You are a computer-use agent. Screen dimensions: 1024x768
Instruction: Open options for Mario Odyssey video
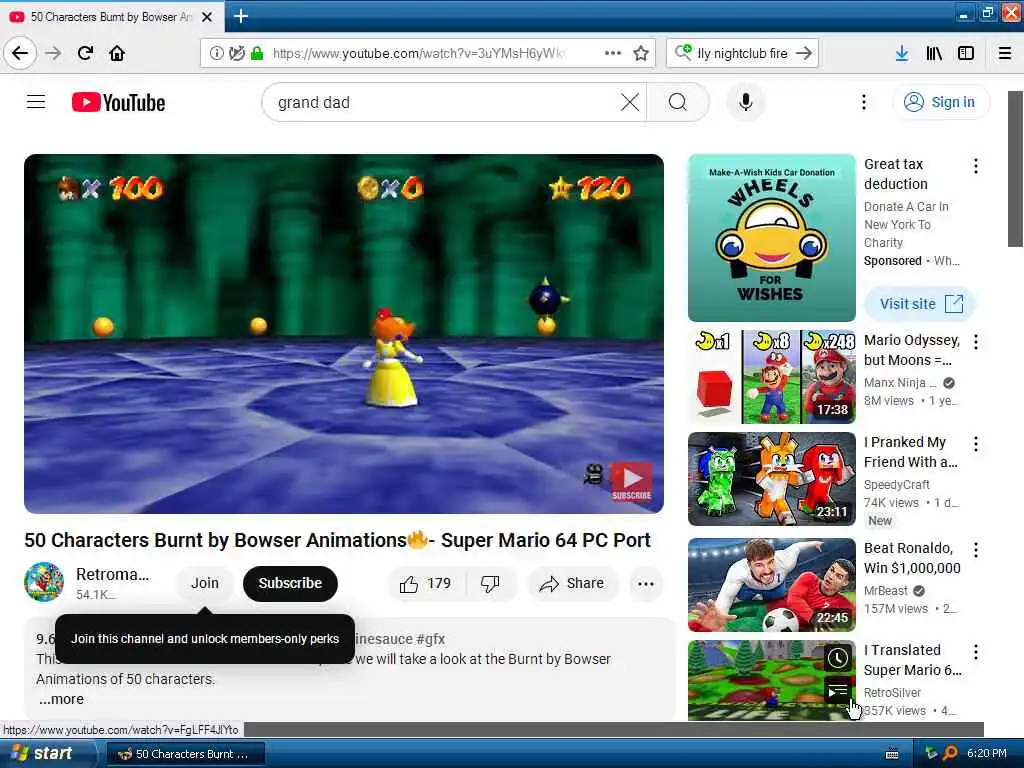pos(976,342)
